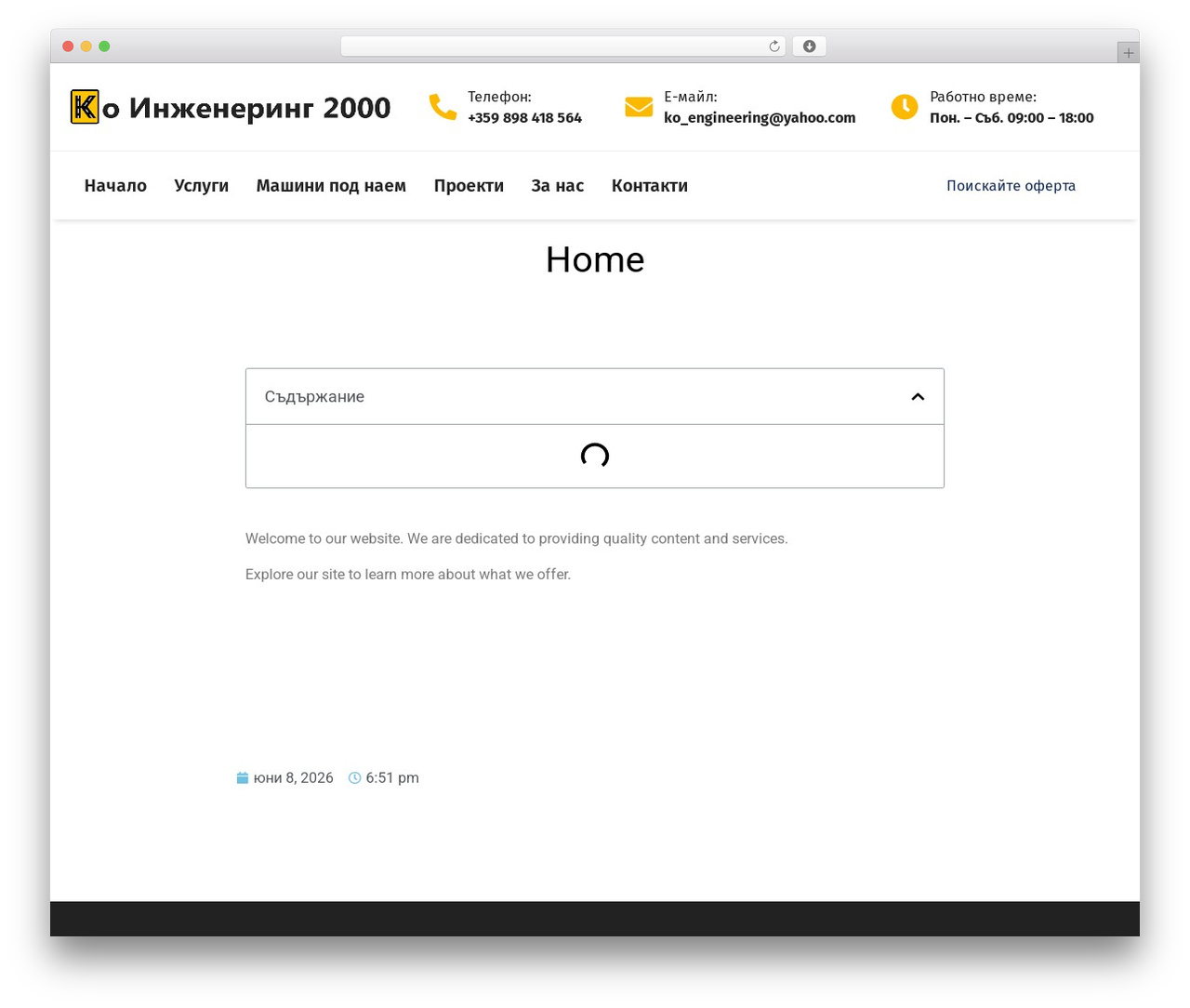Viewport: 1190px width, 1008px height.
Task: Click the Съдържание heading label
Action: click(x=314, y=397)
